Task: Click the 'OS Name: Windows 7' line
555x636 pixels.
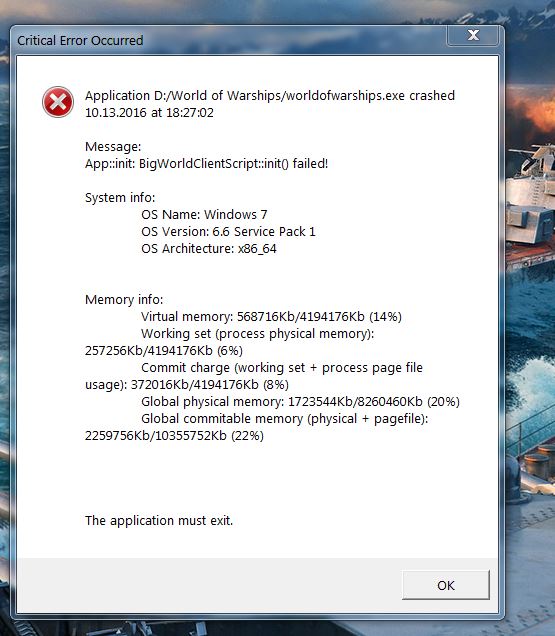Action: (204, 214)
